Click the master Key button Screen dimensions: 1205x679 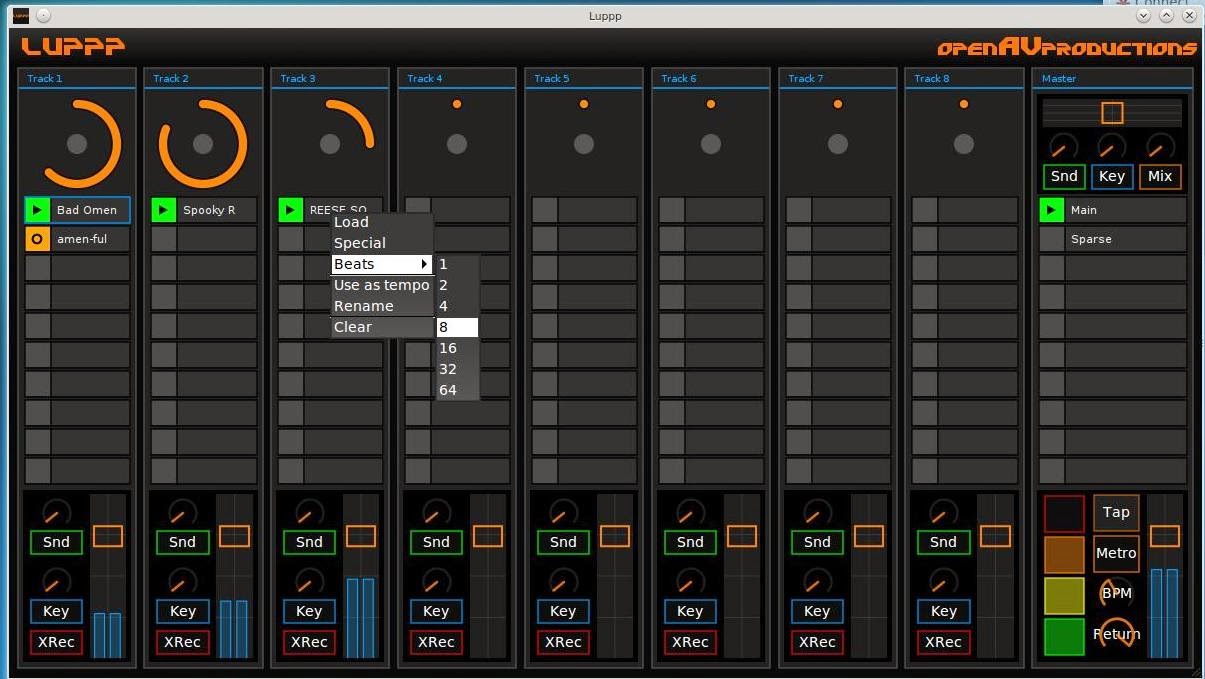pos(1112,176)
